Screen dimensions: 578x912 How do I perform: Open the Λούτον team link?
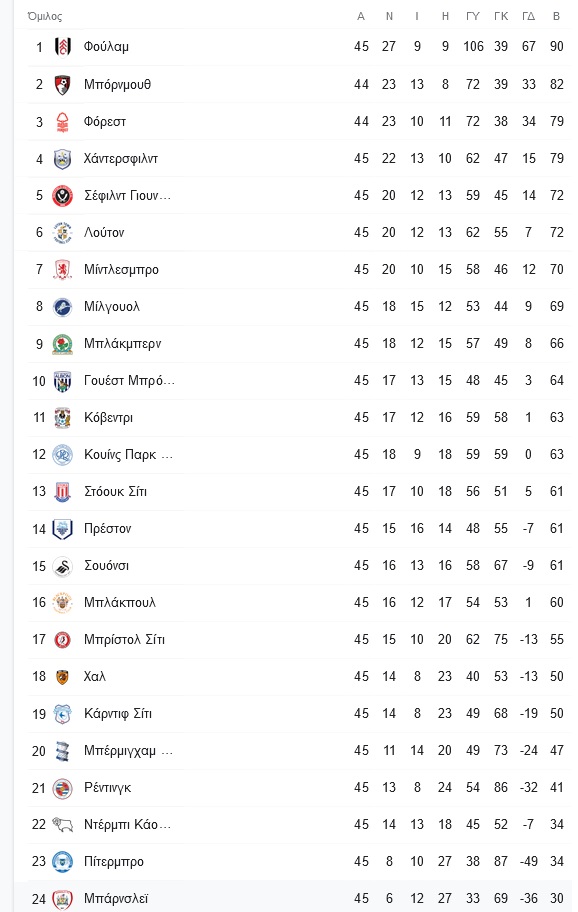click(x=104, y=233)
